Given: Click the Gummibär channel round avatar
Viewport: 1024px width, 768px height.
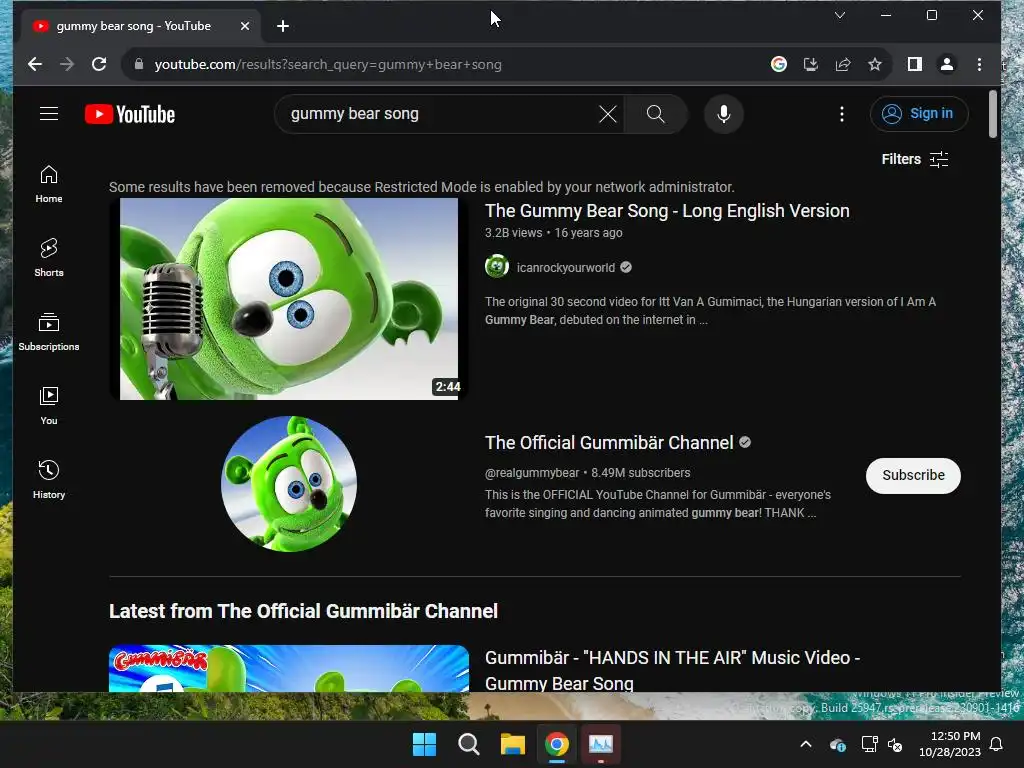Looking at the screenshot, I should coord(289,484).
